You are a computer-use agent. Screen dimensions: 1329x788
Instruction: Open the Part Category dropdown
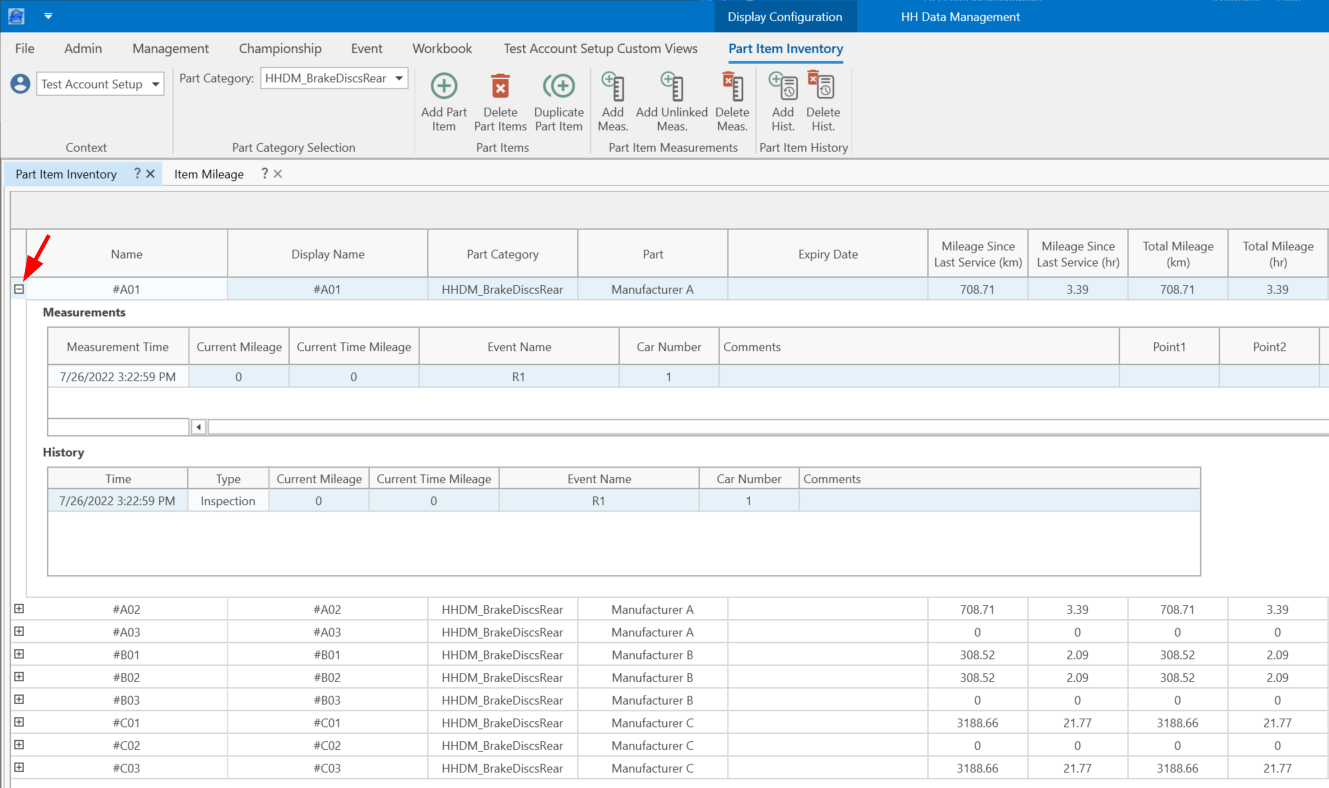(x=398, y=79)
